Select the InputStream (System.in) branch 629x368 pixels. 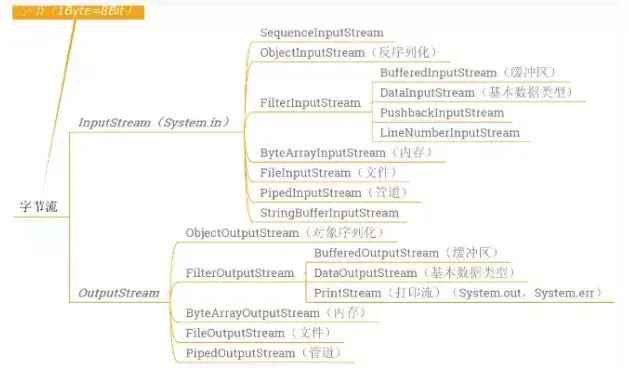click(x=154, y=122)
